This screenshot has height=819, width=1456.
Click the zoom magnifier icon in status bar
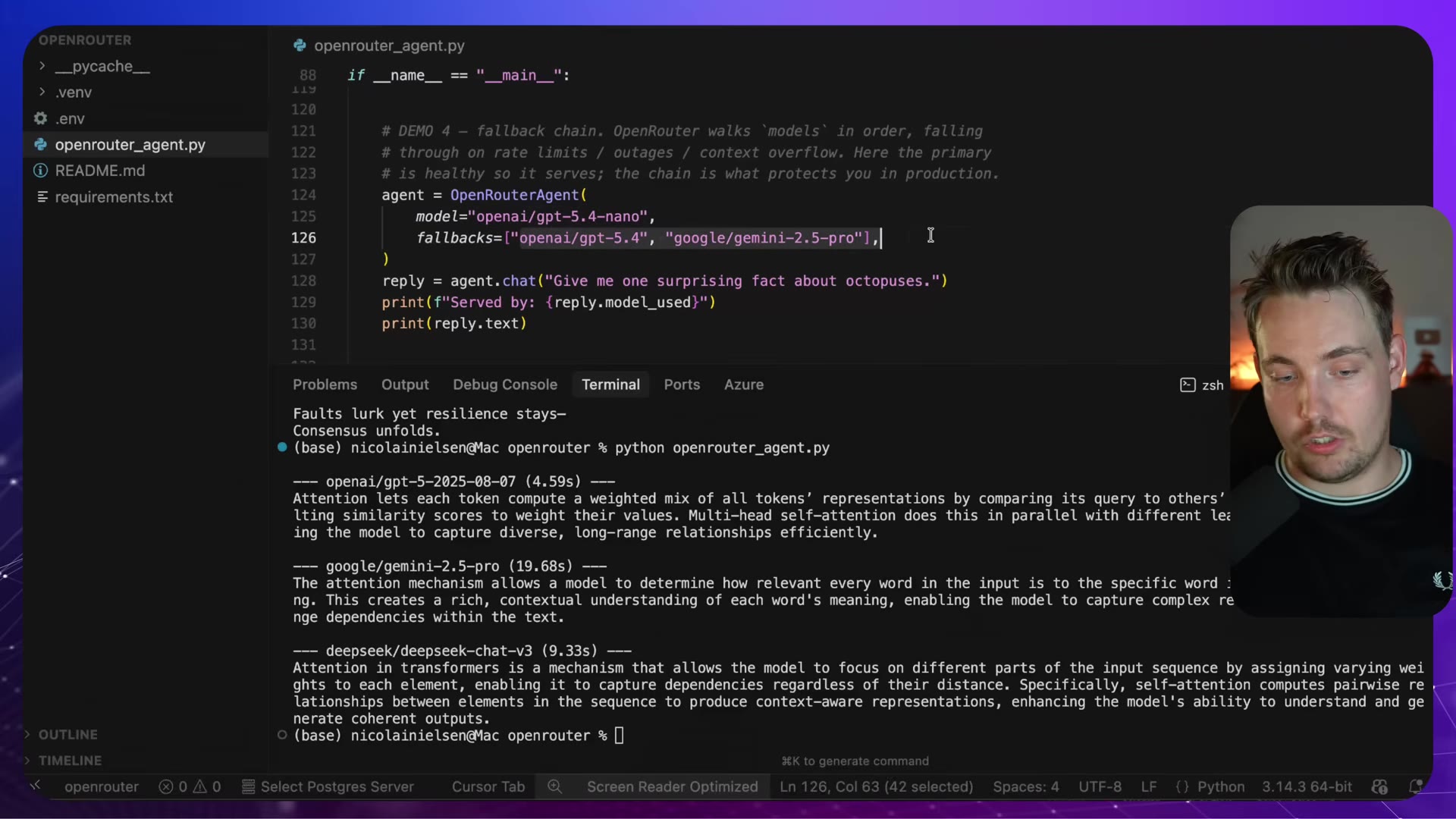tap(554, 786)
